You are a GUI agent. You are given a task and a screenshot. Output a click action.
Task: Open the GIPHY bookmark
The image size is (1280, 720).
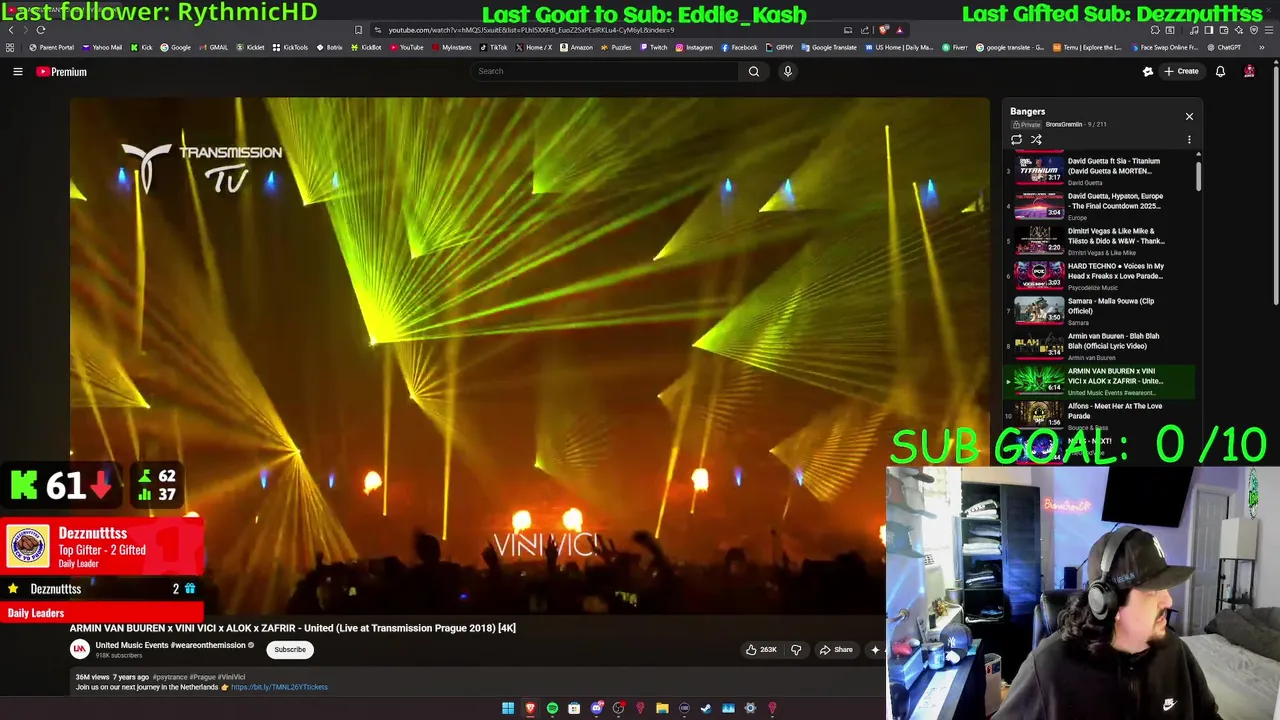click(x=779, y=47)
